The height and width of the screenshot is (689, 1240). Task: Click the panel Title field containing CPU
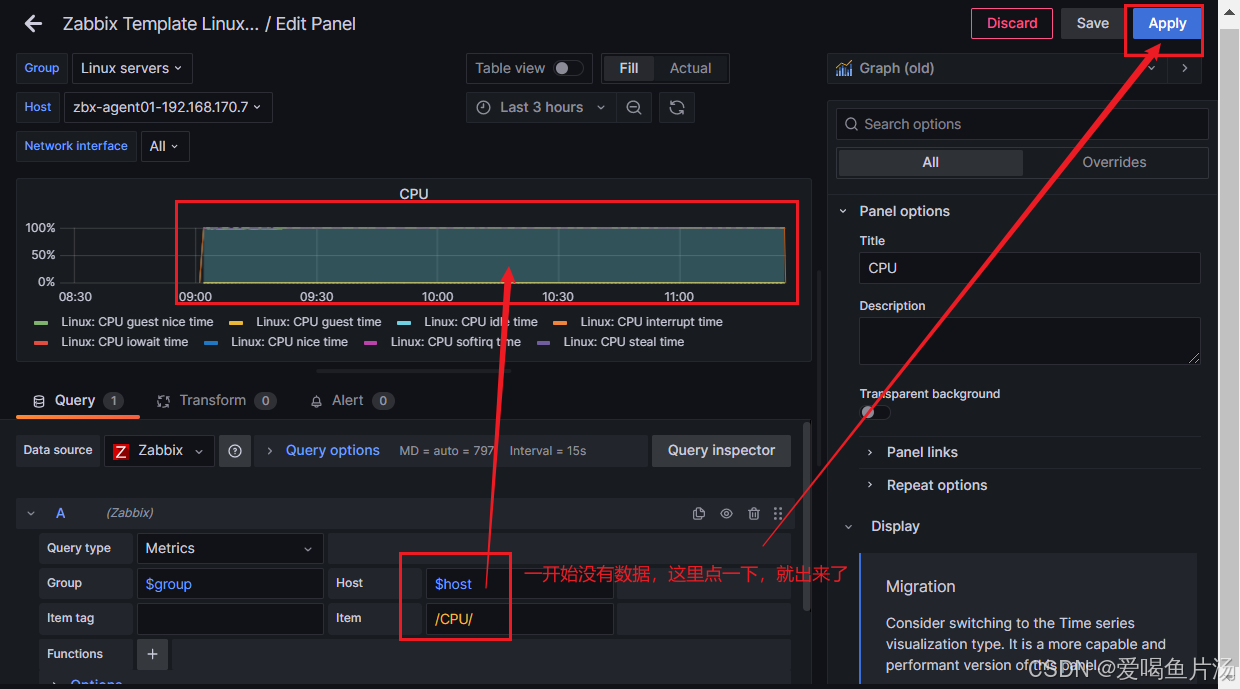1029,268
